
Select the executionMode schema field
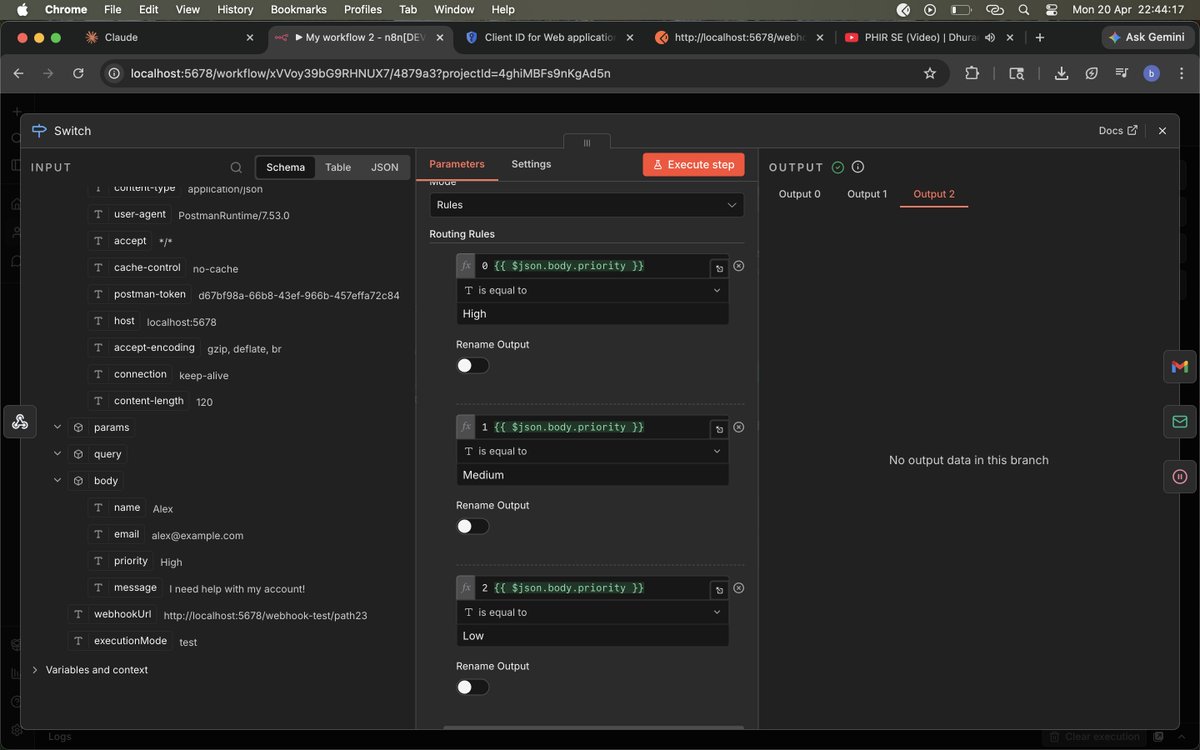pyautogui.click(x=120, y=641)
